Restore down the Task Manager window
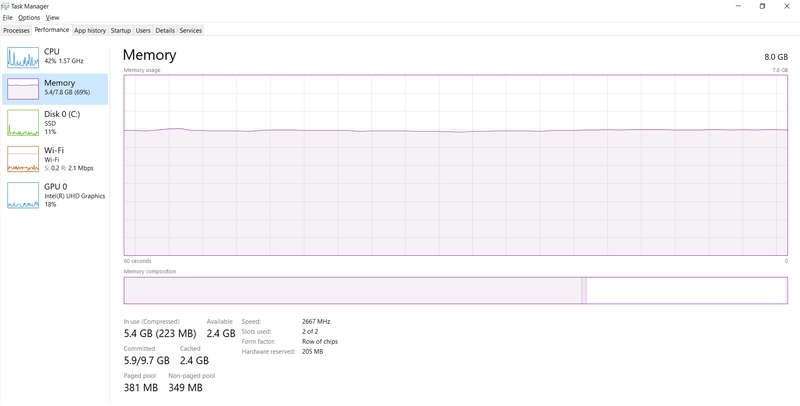The height and width of the screenshot is (406, 800). [762, 6]
